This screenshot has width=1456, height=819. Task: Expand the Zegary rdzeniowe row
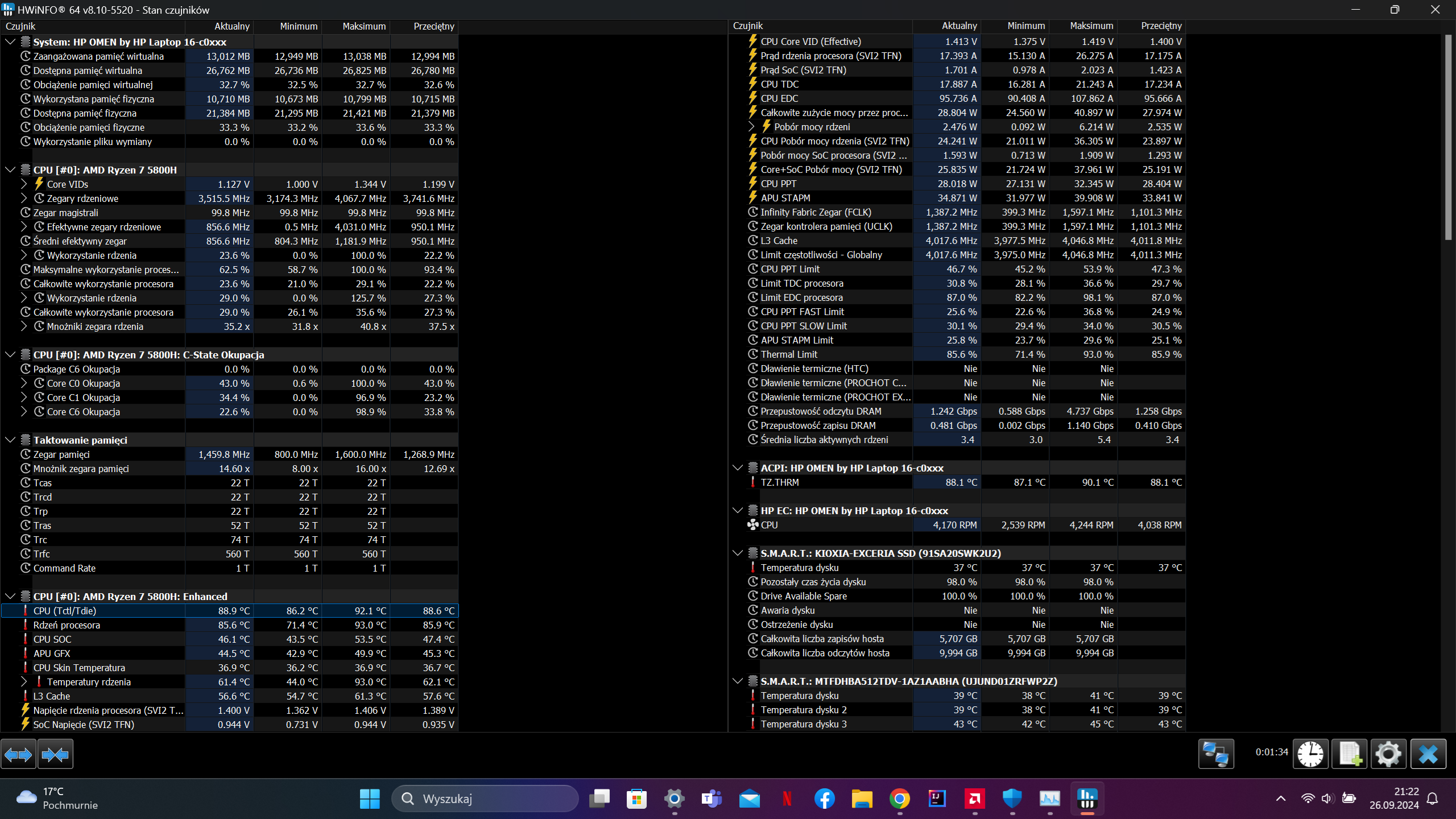24,198
